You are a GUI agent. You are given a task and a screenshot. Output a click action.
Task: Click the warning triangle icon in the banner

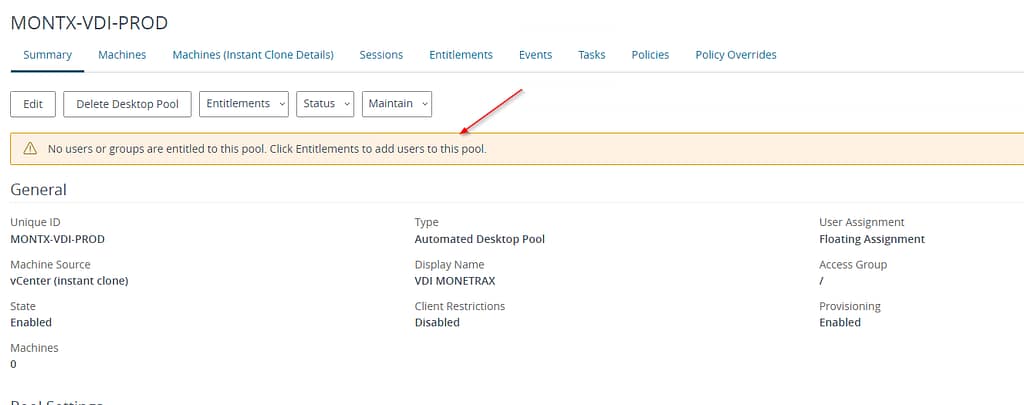30,149
